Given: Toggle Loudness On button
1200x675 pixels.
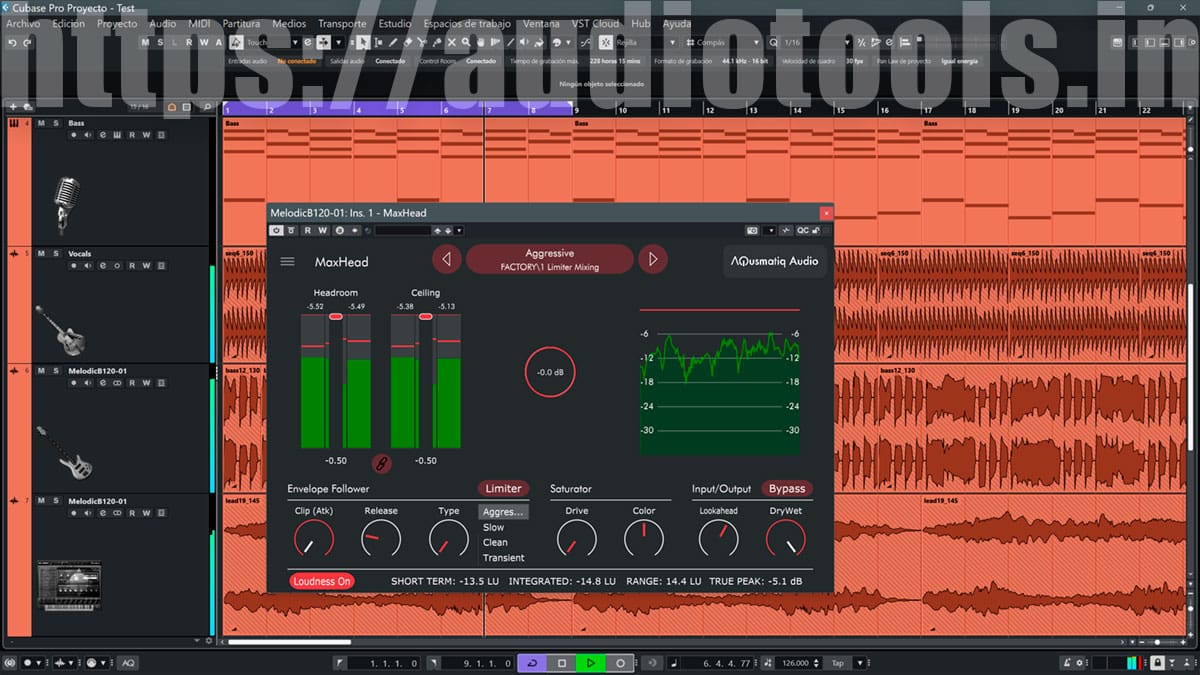Looking at the screenshot, I should click(322, 581).
